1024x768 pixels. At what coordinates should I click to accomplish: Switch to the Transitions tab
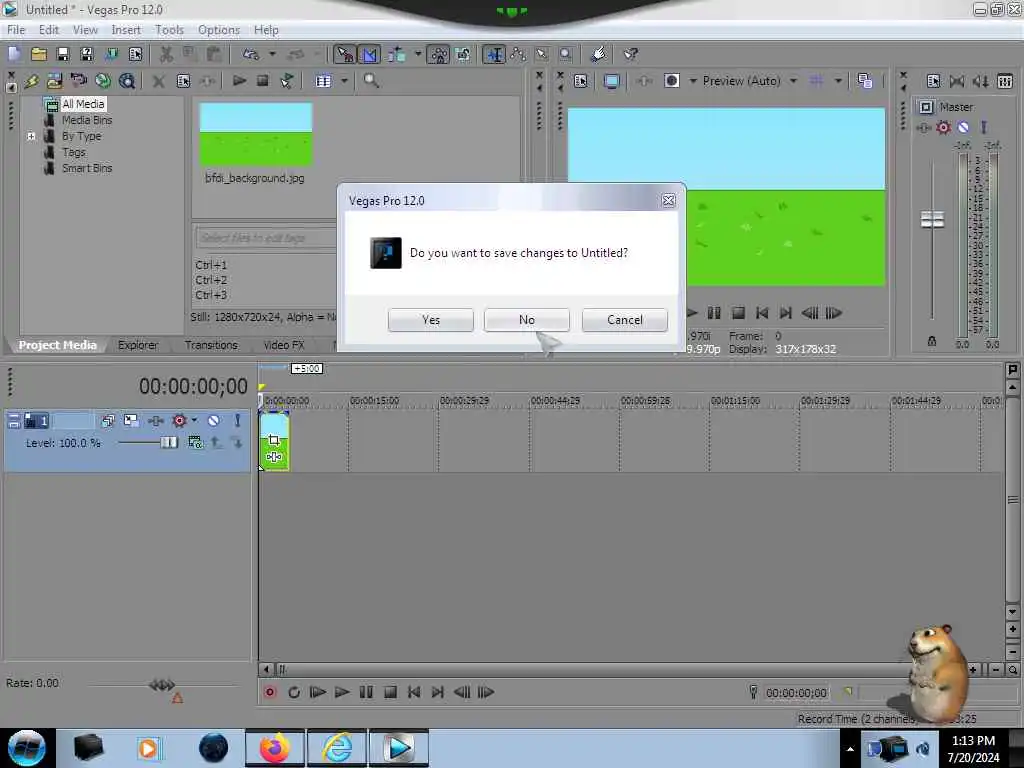[211, 345]
